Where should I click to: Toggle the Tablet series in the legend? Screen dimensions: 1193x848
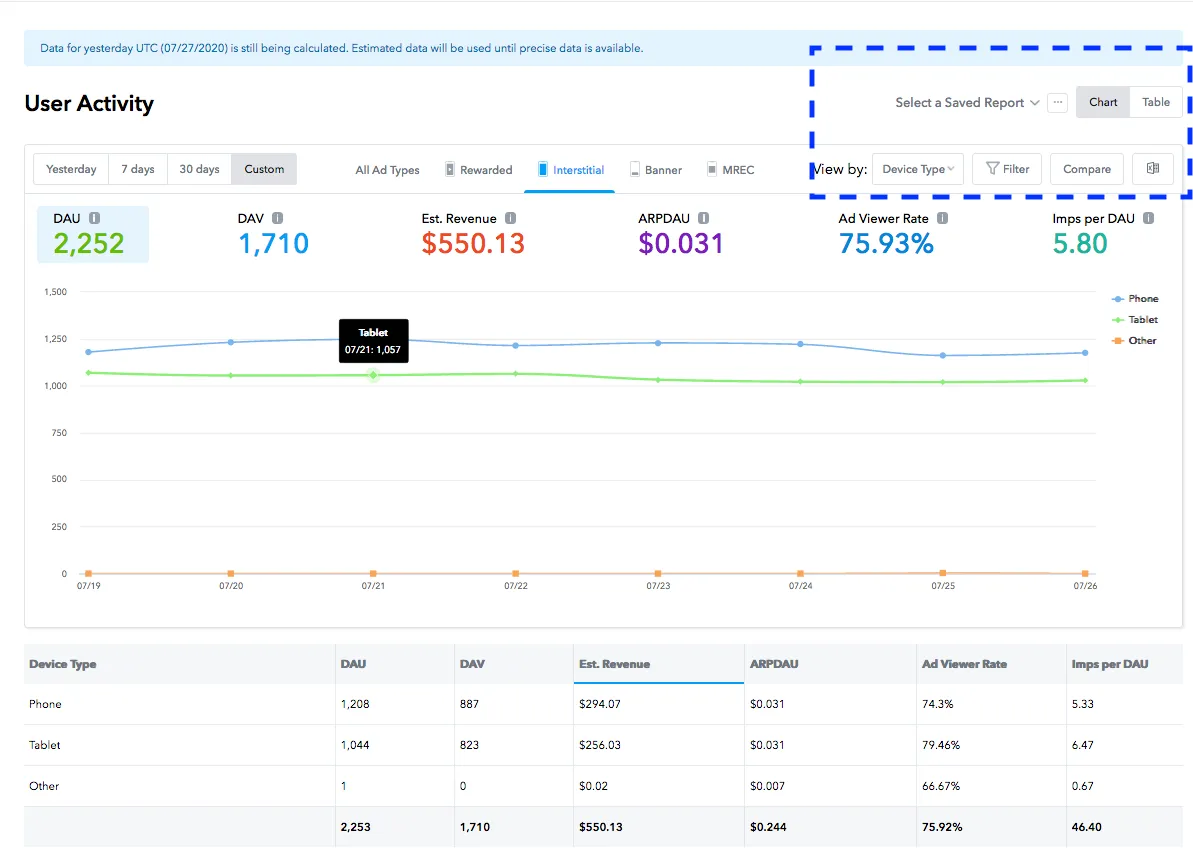point(1135,320)
